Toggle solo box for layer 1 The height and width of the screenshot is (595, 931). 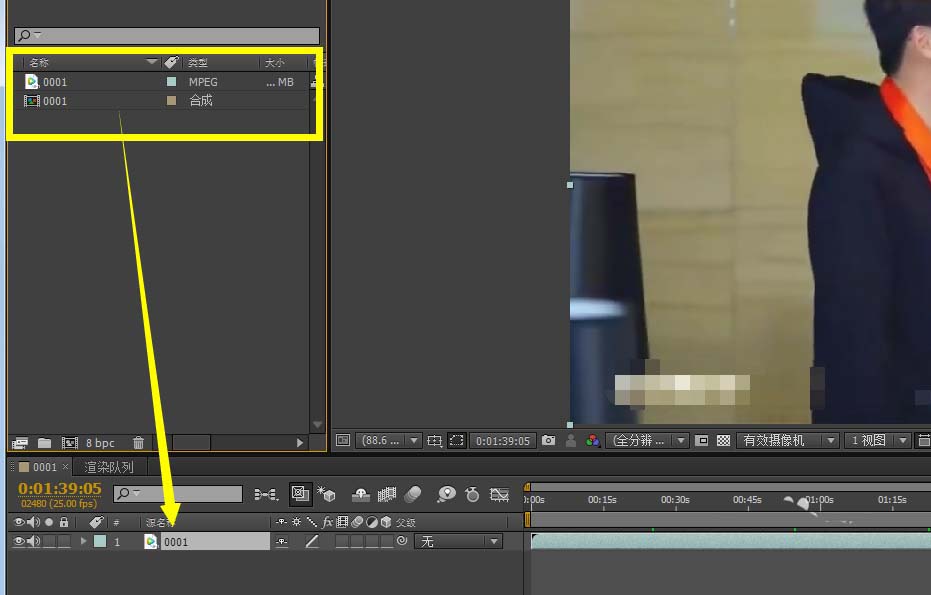click(x=49, y=542)
